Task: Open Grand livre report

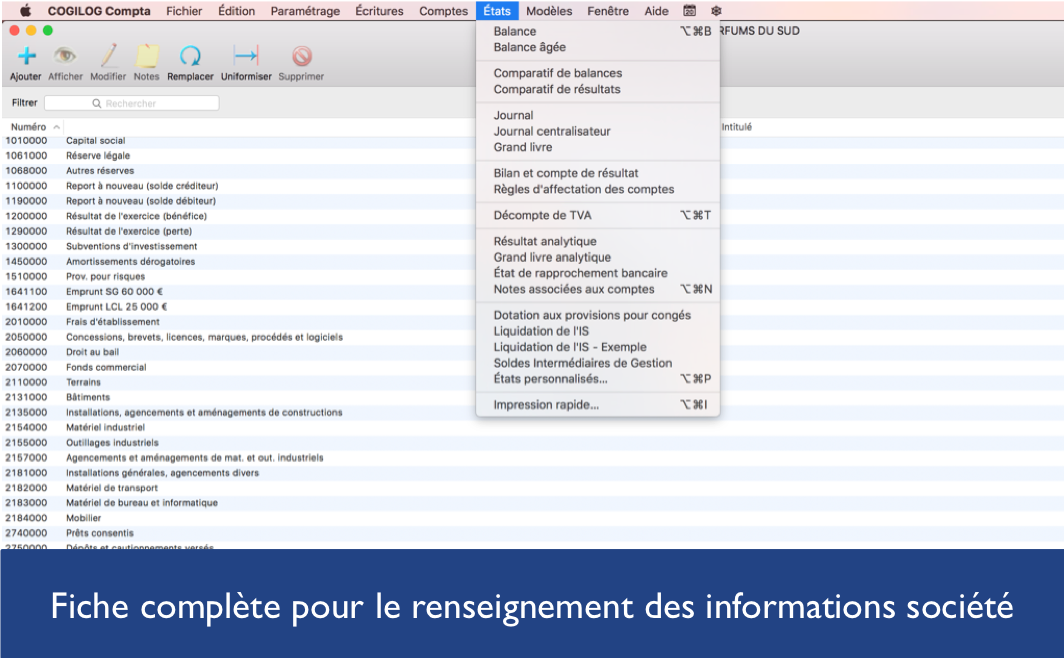Action: pyautogui.click(x=598, y=147)
